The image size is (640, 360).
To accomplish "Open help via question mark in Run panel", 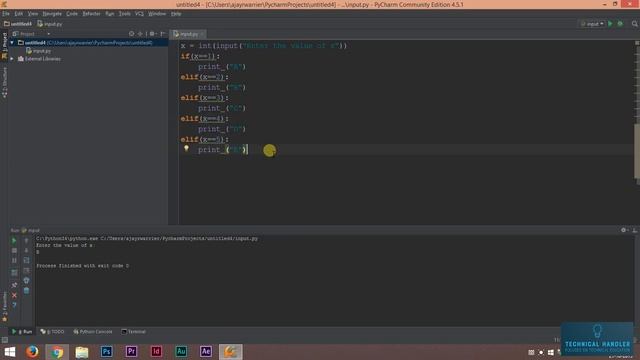I will pos(14,305).
